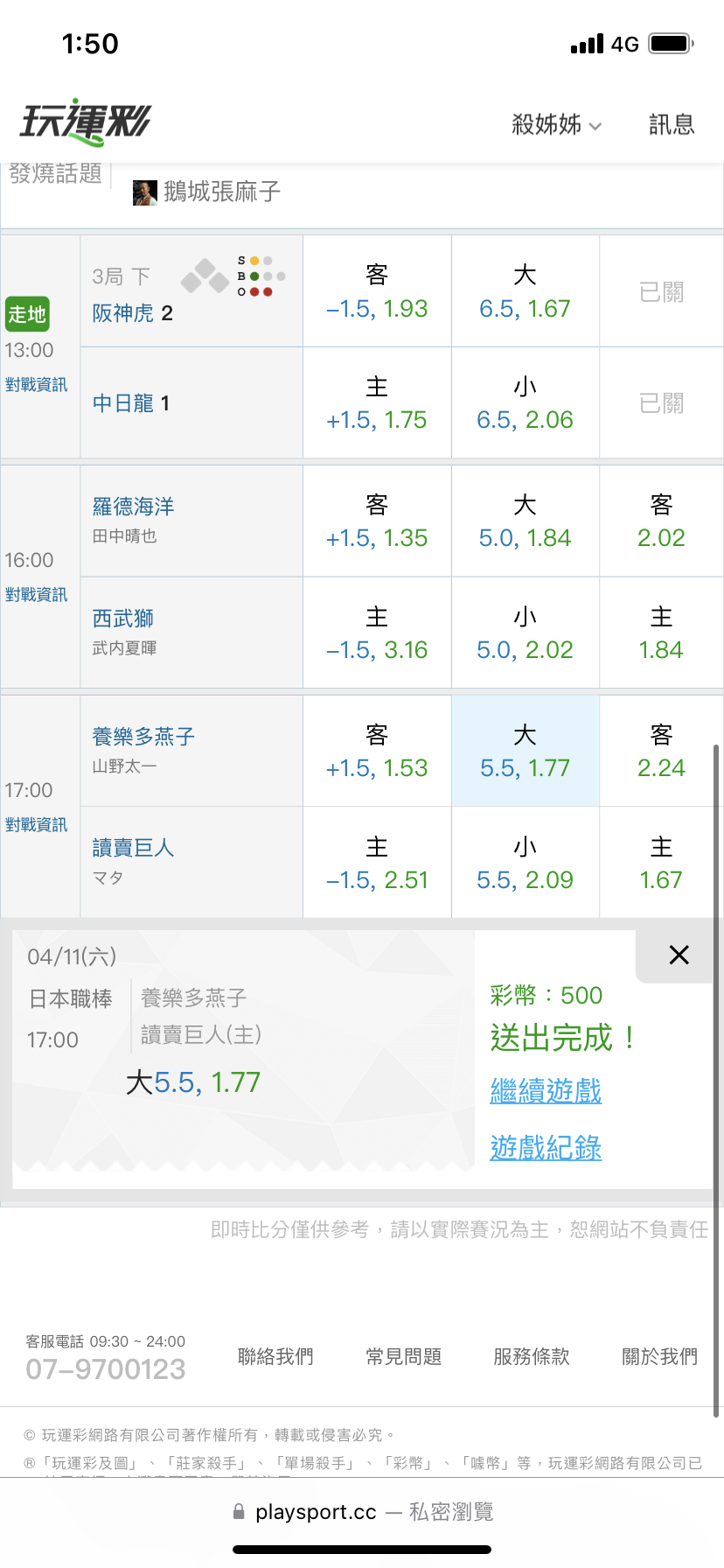This screenshot has width=724, height=1568.
Task: Click the 玩運彩 site logo
Action: [x=86, y=122]
